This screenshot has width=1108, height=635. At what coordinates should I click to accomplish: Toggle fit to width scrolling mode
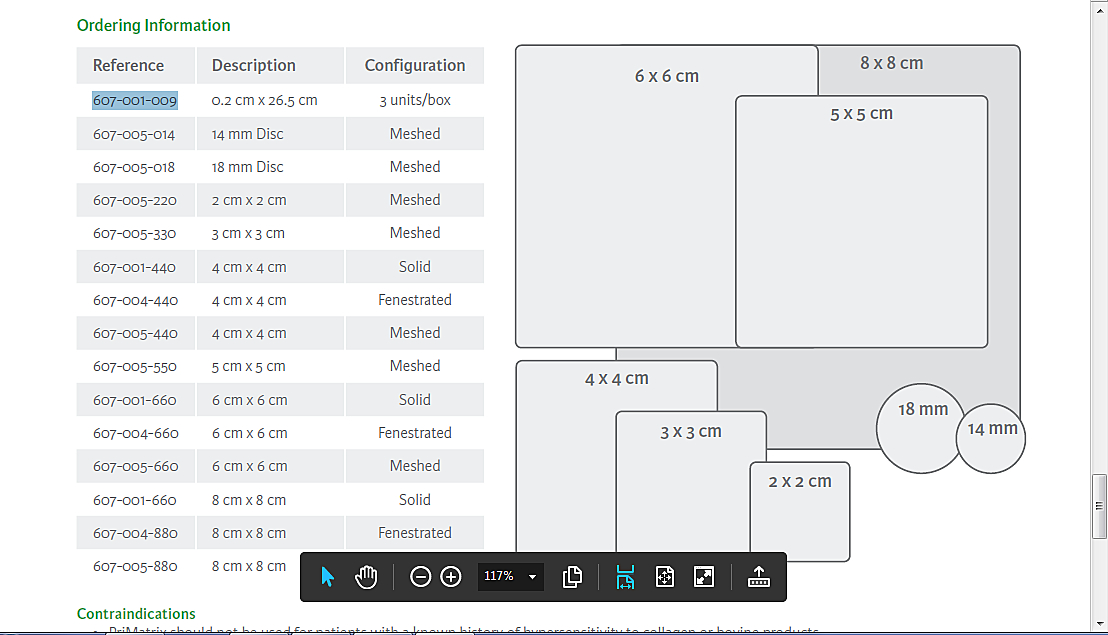(625, 577)
